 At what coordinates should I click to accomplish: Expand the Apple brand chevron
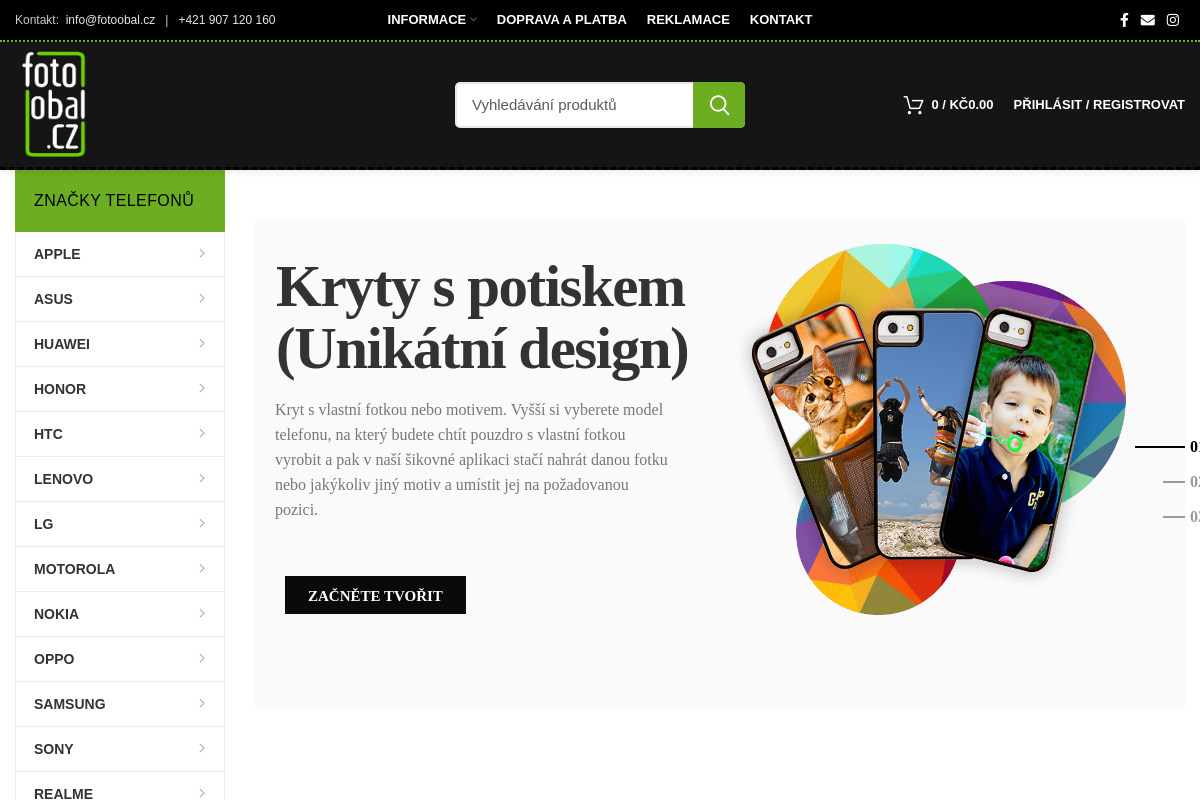(202, 254)
